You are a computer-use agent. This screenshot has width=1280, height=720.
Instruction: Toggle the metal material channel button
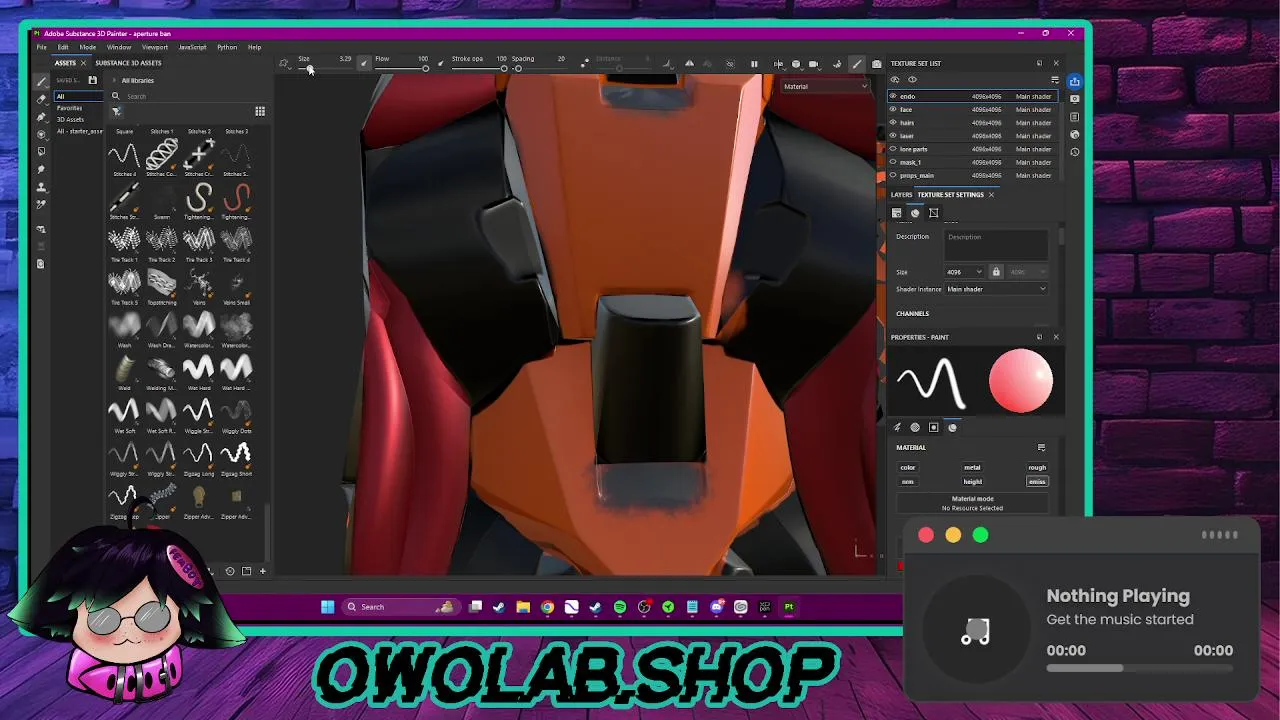pyautogui.click(x=972, y=467)
